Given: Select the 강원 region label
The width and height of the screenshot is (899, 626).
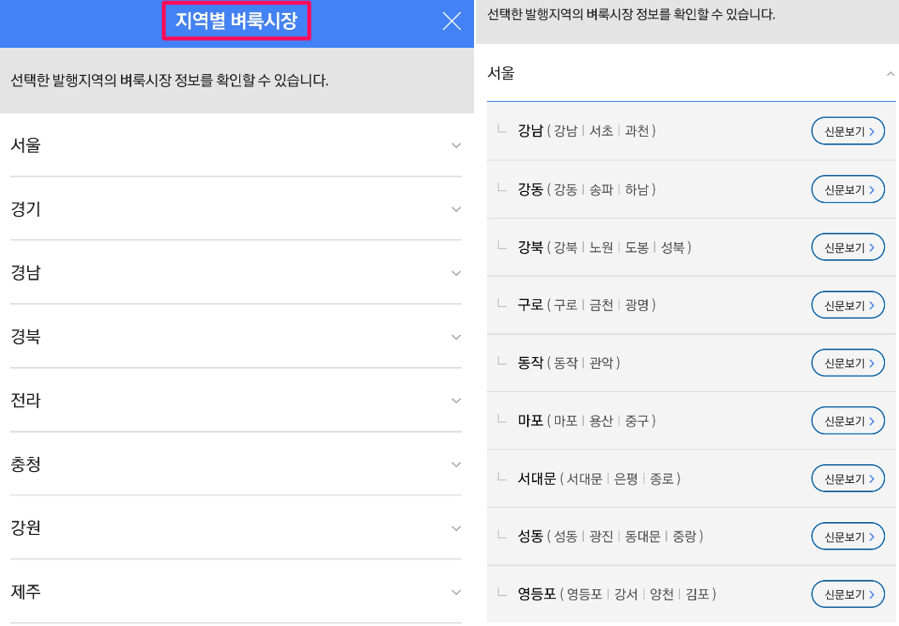Looking at the screenshot, I should [28, 528].
